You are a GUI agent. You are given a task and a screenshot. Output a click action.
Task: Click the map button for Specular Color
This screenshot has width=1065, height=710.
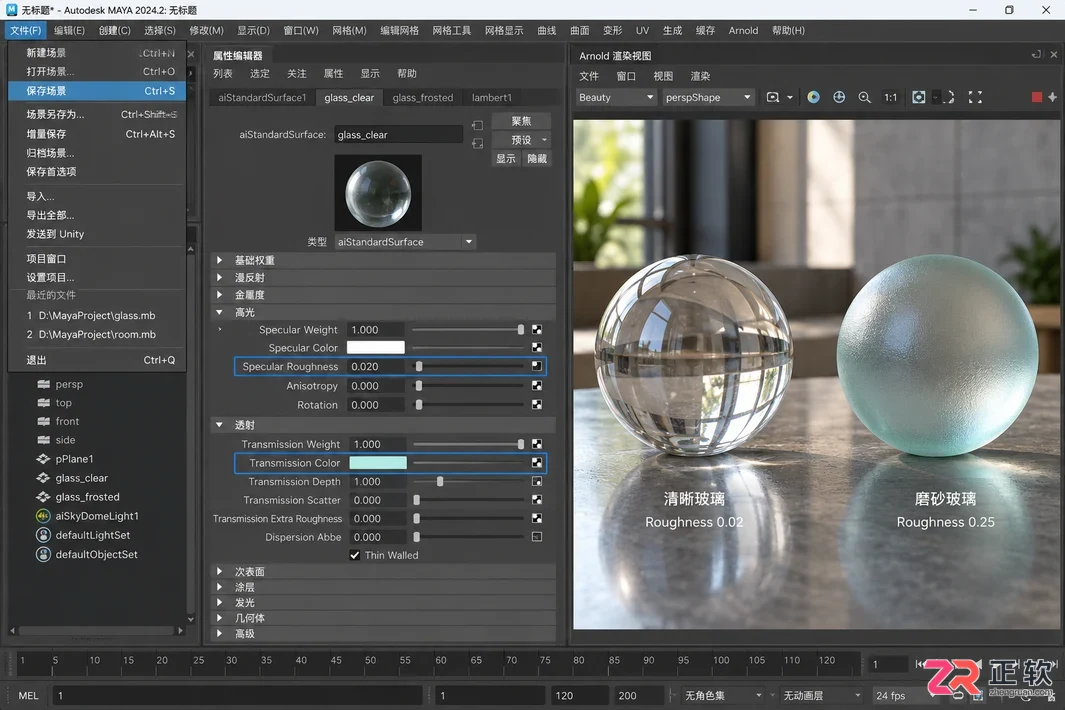(x=537, y=347)
